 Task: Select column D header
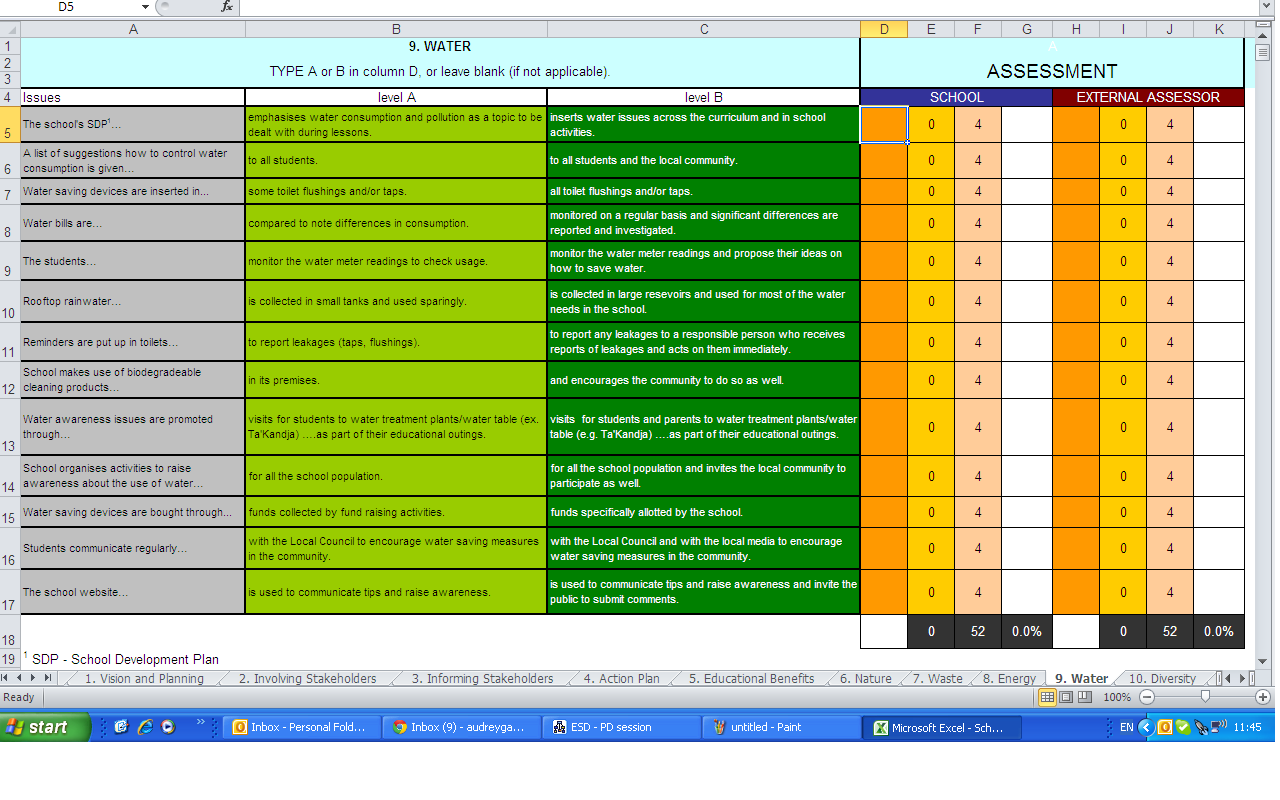(x=884, y=29)
